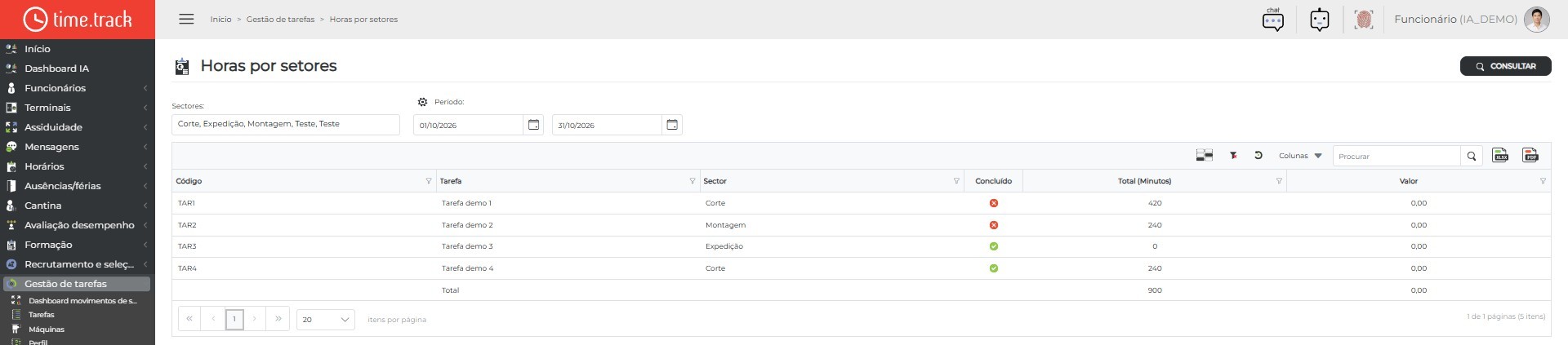Screen dimensions: 1568x345
Task: Click red not-concluded icon for TAR2
Action: point(994,225)
